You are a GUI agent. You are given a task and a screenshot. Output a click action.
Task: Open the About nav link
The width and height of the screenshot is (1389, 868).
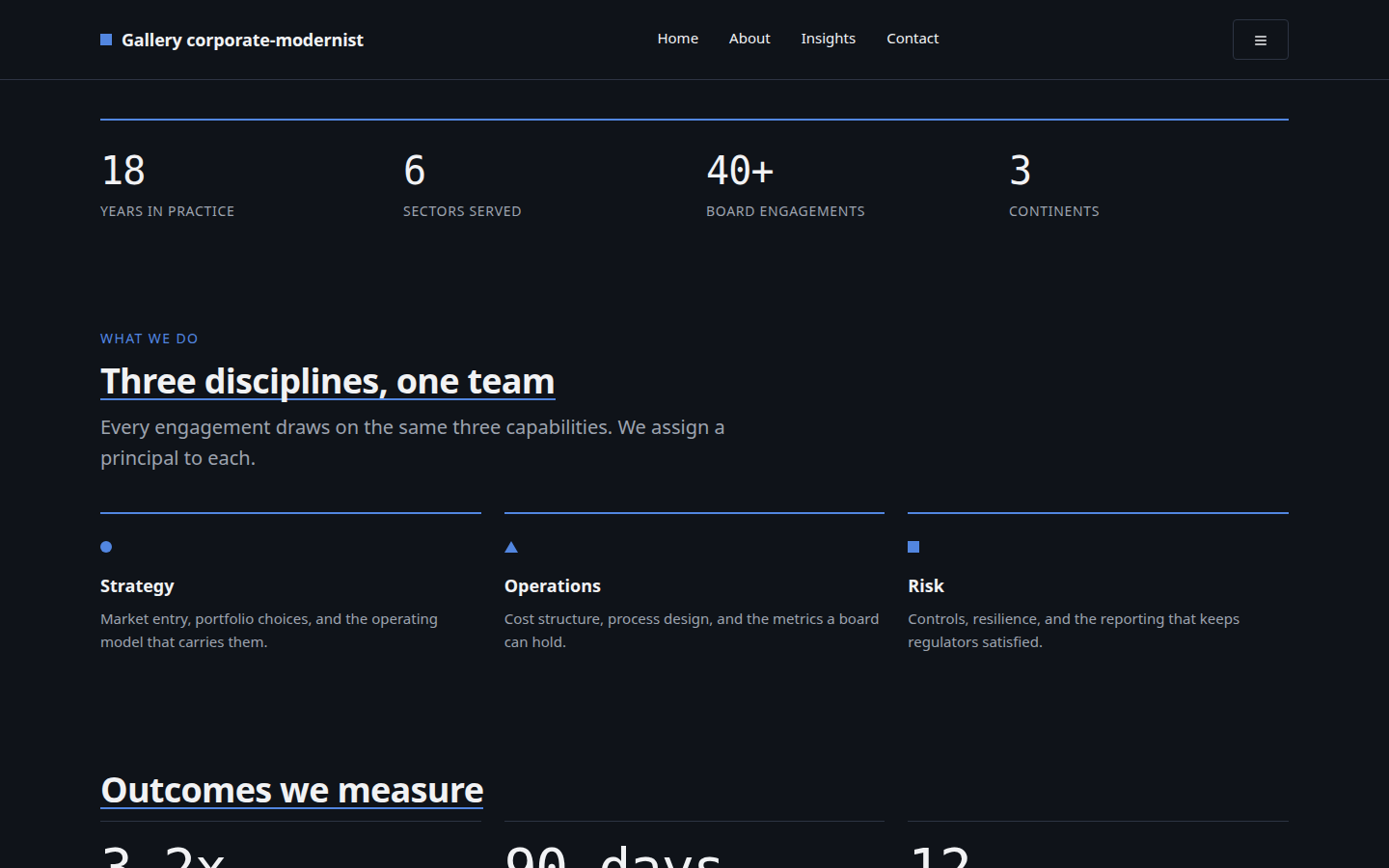click(x=749, y=39)
